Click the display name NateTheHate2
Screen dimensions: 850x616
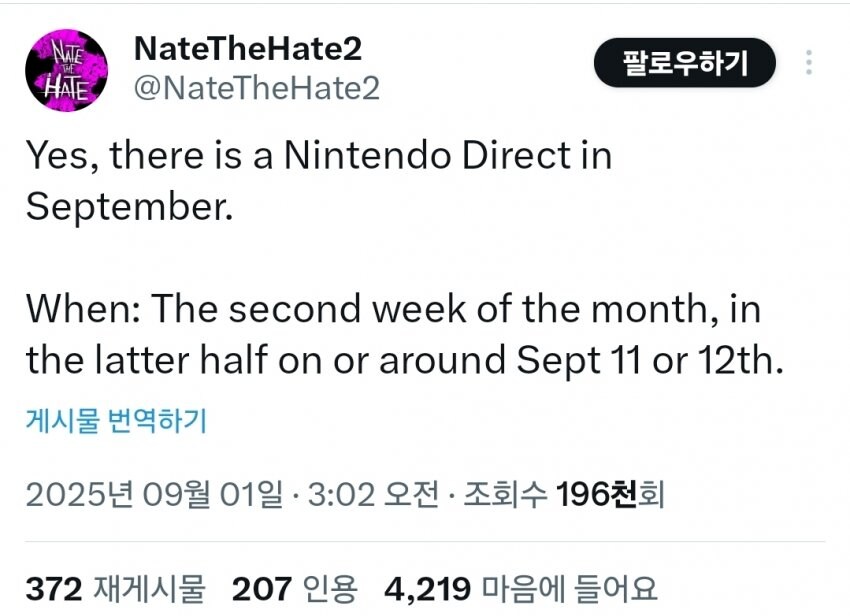tap(248, 47)
